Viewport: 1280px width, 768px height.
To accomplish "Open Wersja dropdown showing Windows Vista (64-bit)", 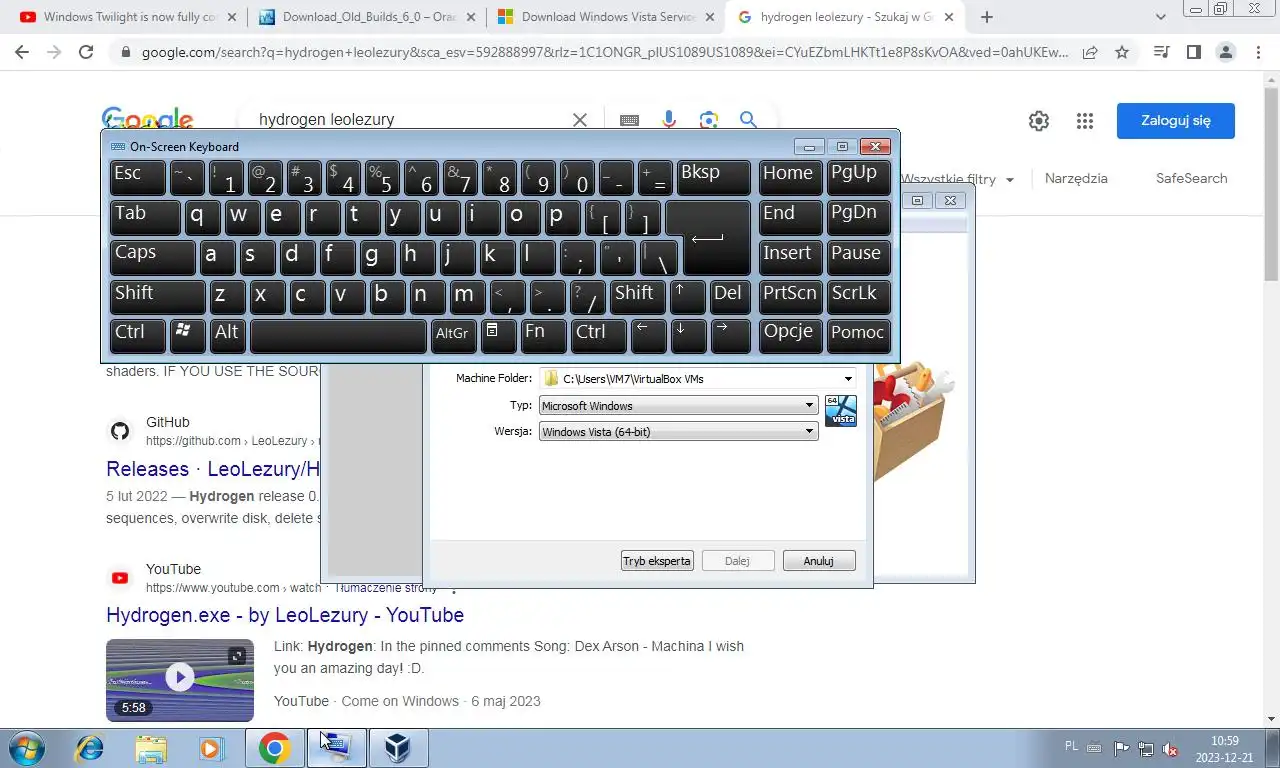I will point(678,432).
